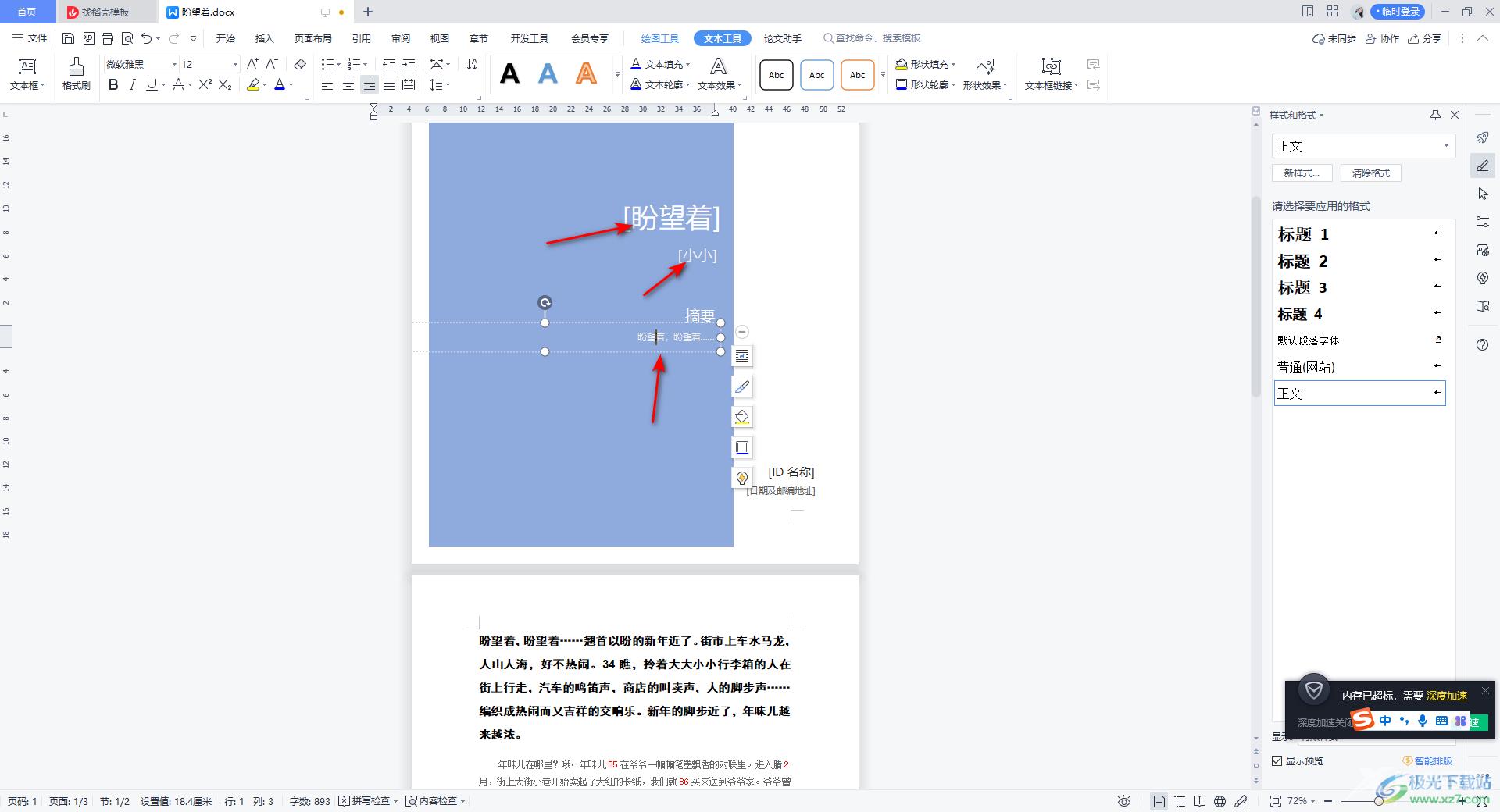Click the 新样式... button
Viewport: 1500px width, 812px height.
[x=1302, y=173]
